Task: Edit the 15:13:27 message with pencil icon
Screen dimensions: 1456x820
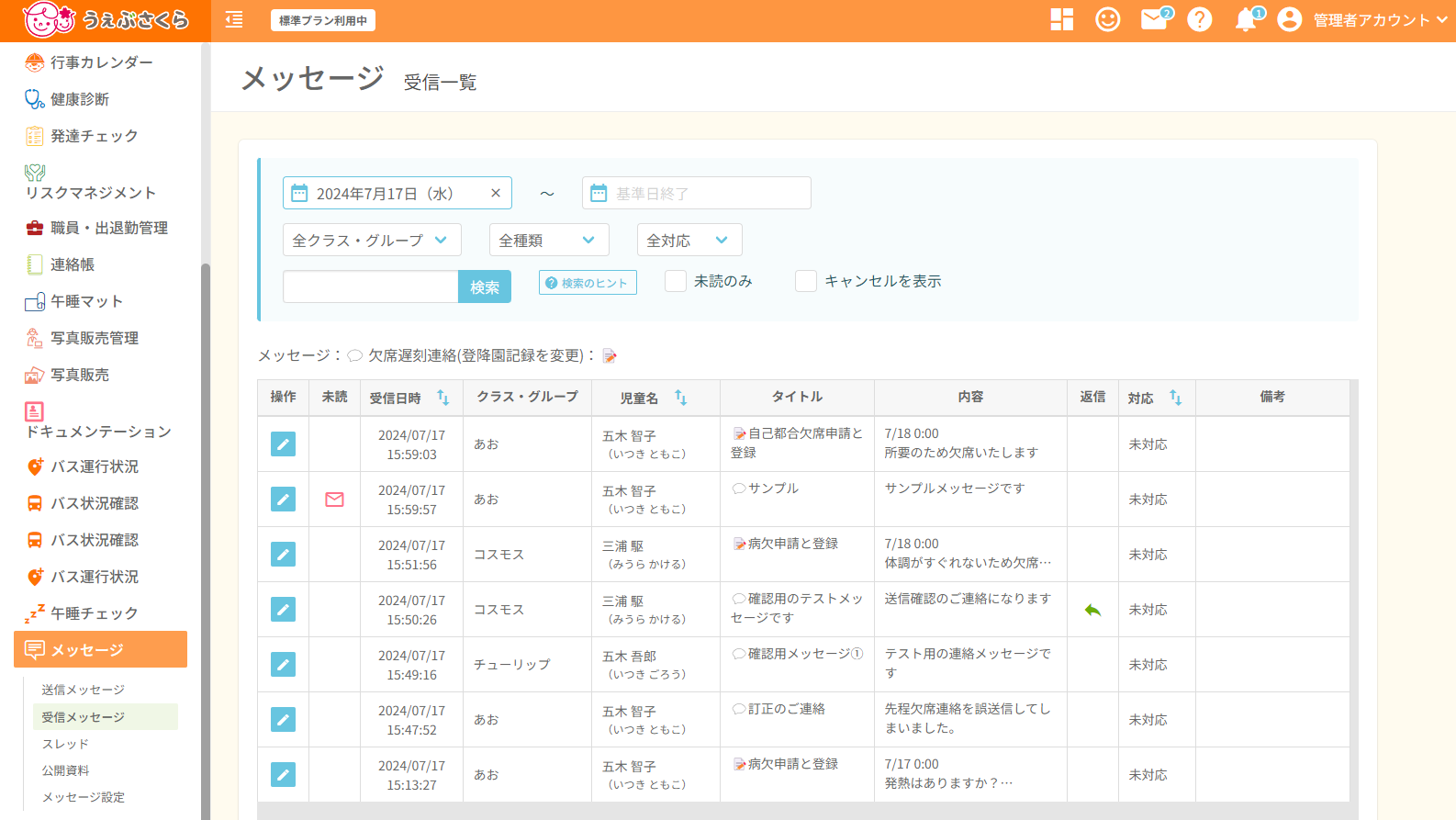Action: point(283,774)
